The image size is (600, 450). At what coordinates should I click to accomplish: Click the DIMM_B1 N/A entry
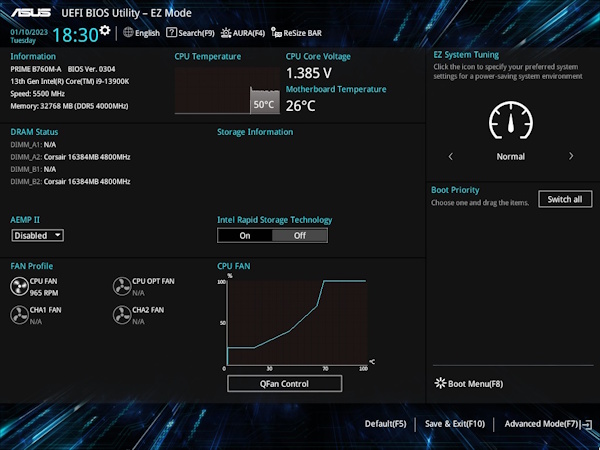tap(33, 169)
